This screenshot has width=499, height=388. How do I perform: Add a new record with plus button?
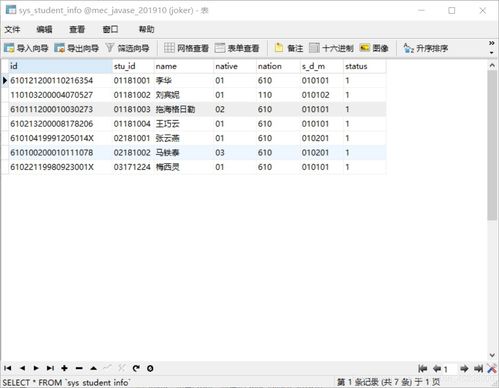click(64, 368)
